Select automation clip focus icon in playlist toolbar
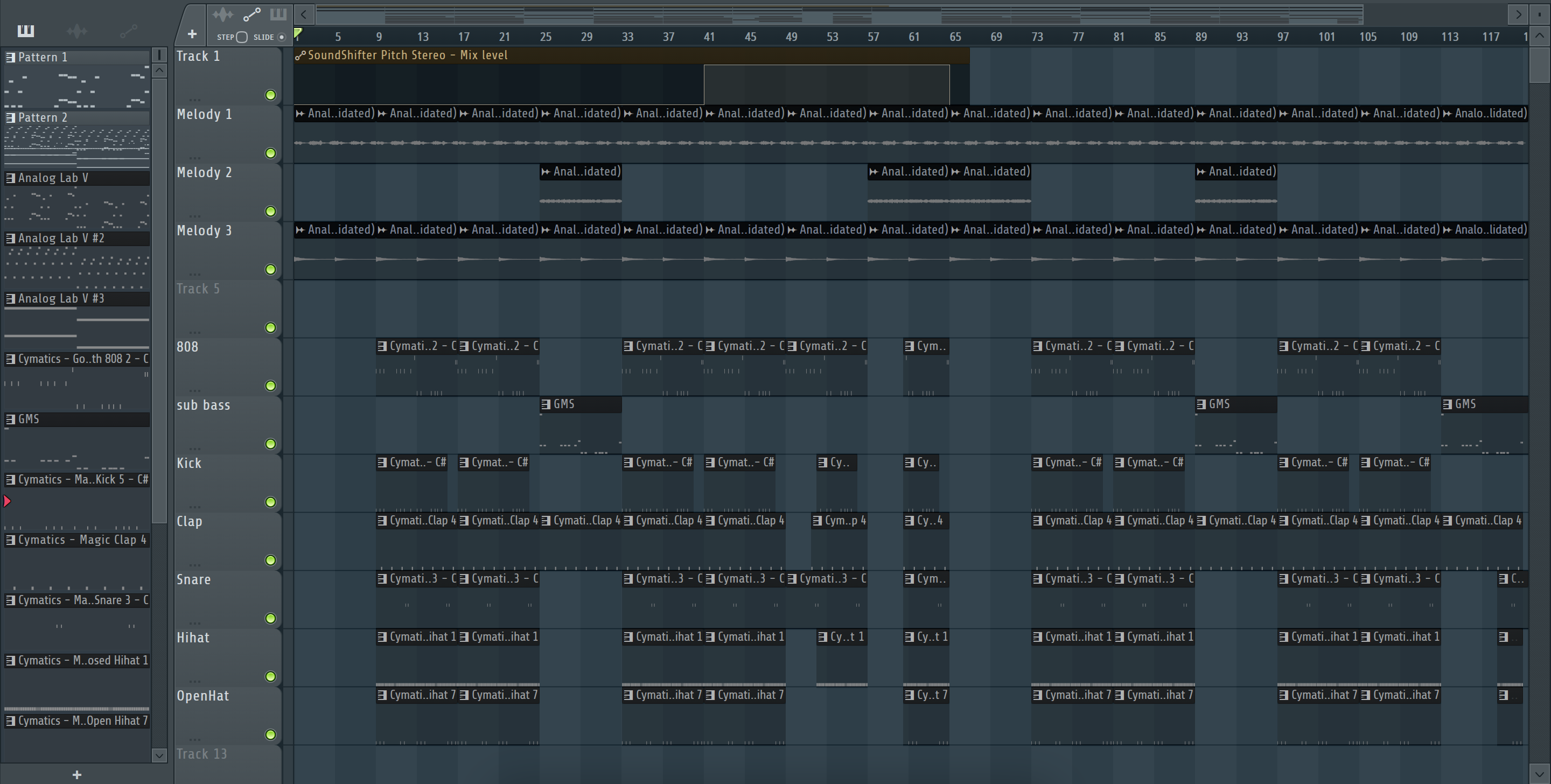1551x784 pixels. click(251, 15)
